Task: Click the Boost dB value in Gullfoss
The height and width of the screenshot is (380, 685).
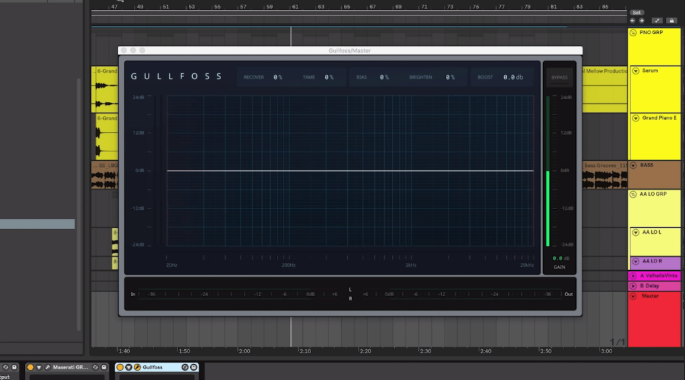Action: click(513, 77)
